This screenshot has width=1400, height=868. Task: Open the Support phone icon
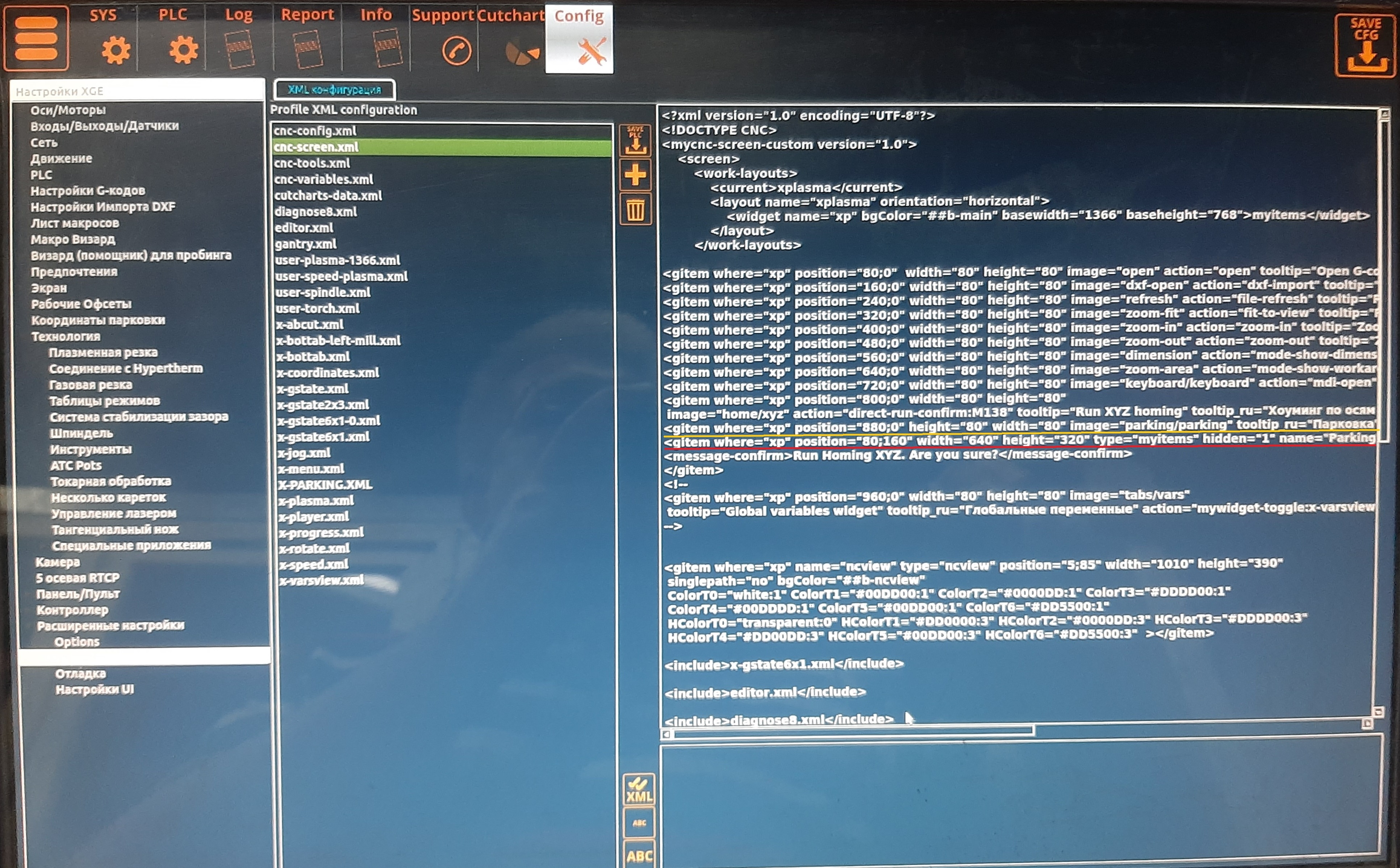[456, 51]
